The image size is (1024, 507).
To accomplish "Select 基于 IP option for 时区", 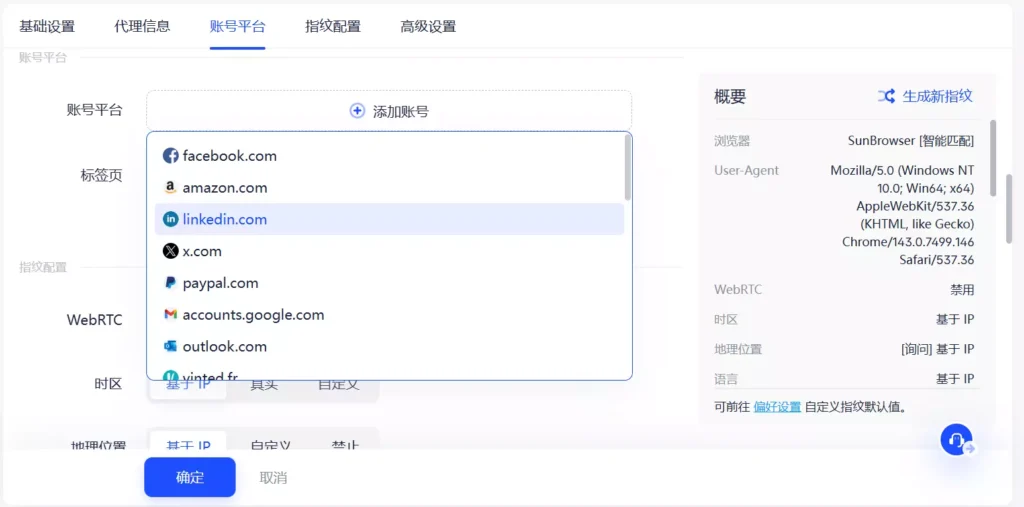I will (x=188, y=384).
